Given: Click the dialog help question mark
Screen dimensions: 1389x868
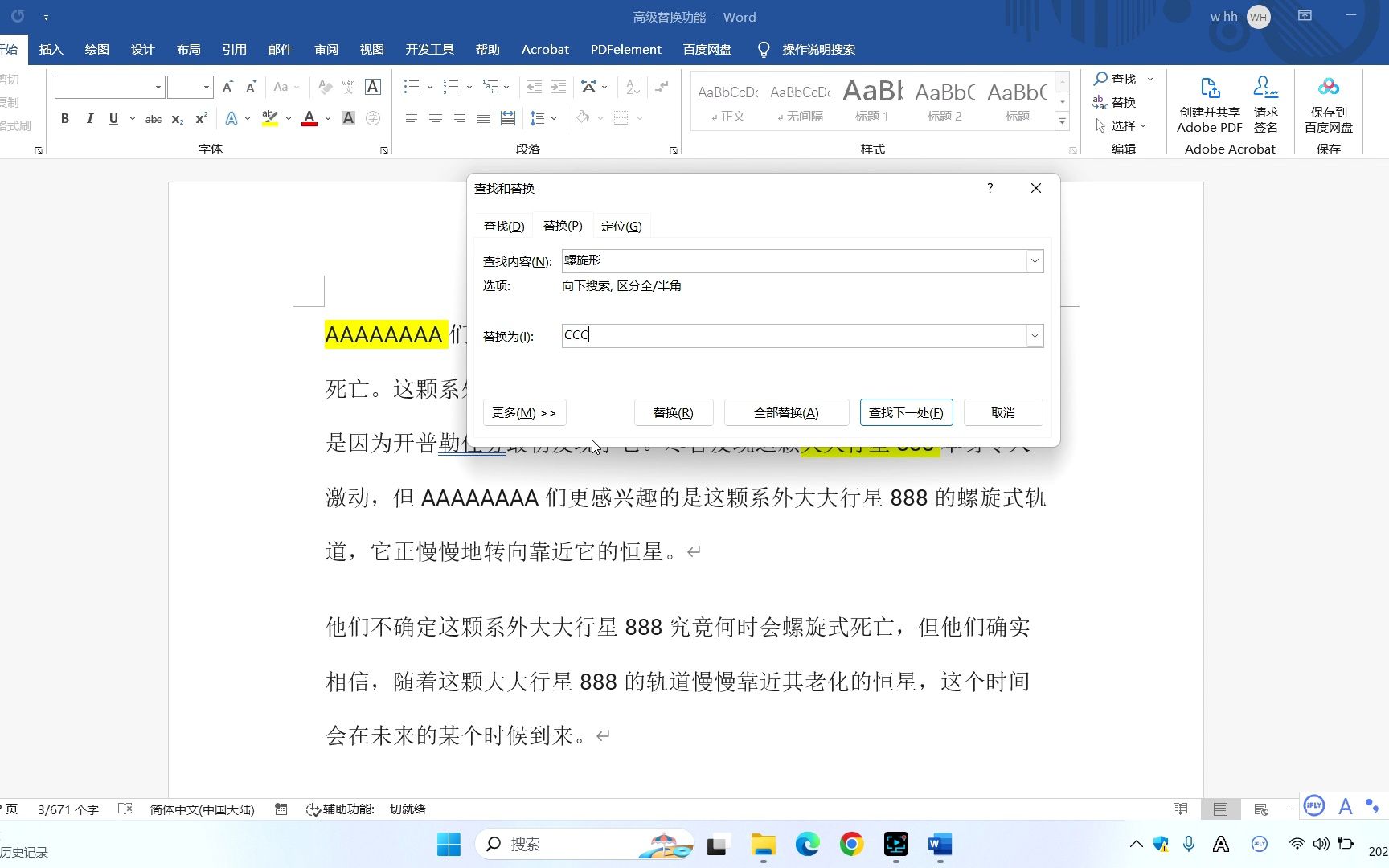Looking at the screenshot, I should click(x=990, y=188).
